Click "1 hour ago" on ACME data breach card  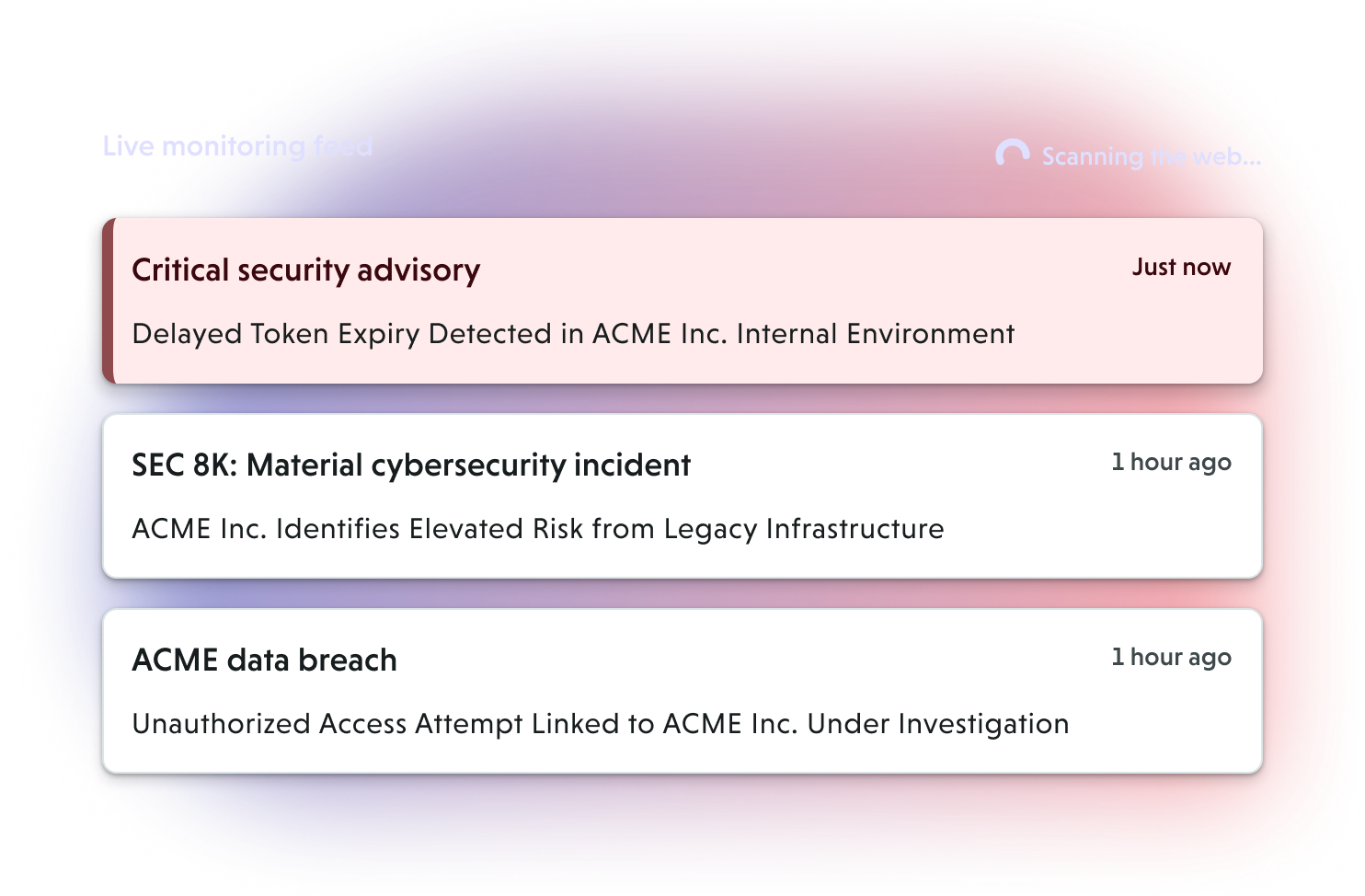tap(1170, 657)
